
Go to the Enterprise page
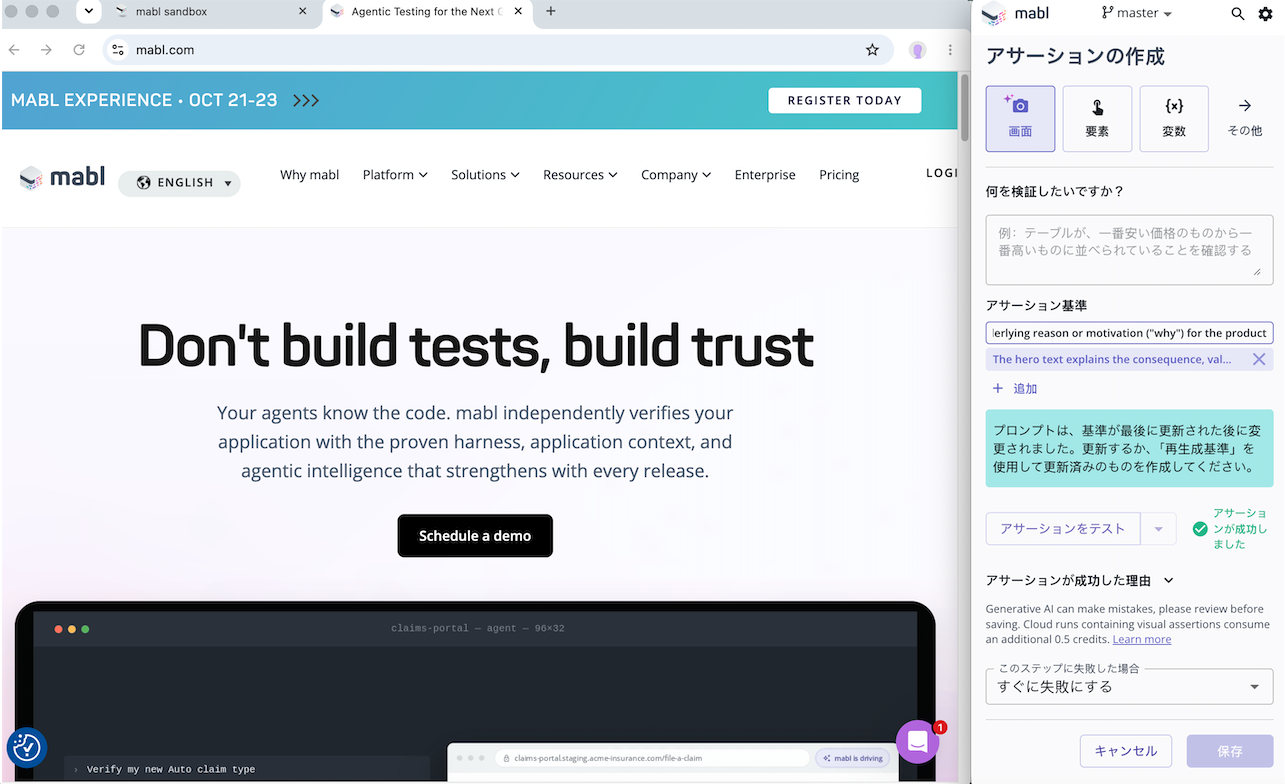click(x=765, y=175)
